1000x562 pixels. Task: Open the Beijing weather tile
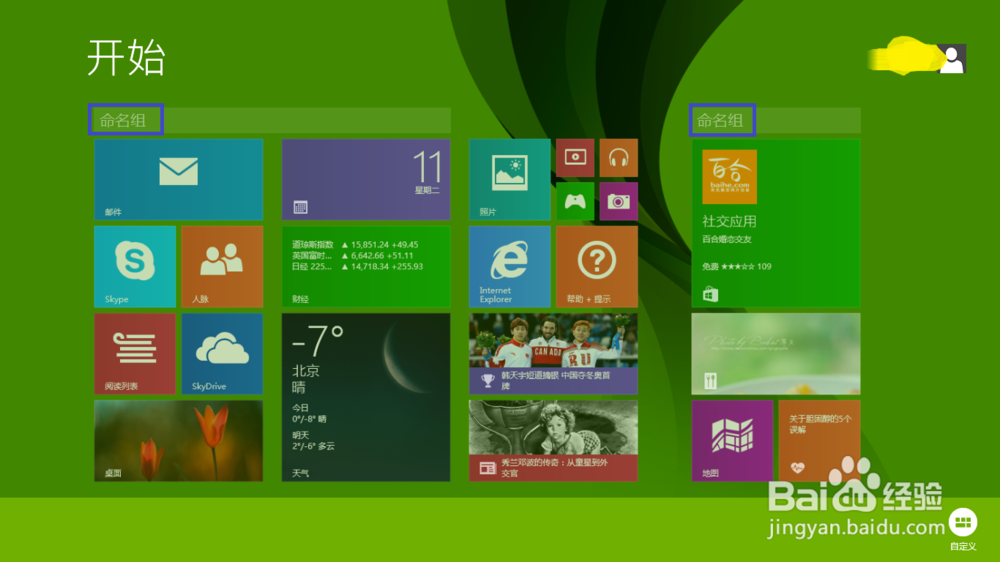pyautogui.click(x=366, y=397)
